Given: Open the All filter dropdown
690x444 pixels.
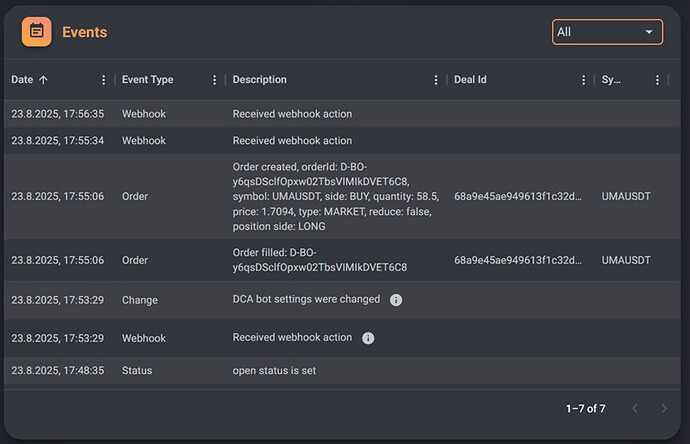Looking at the screenshot, I should (607, 32).
